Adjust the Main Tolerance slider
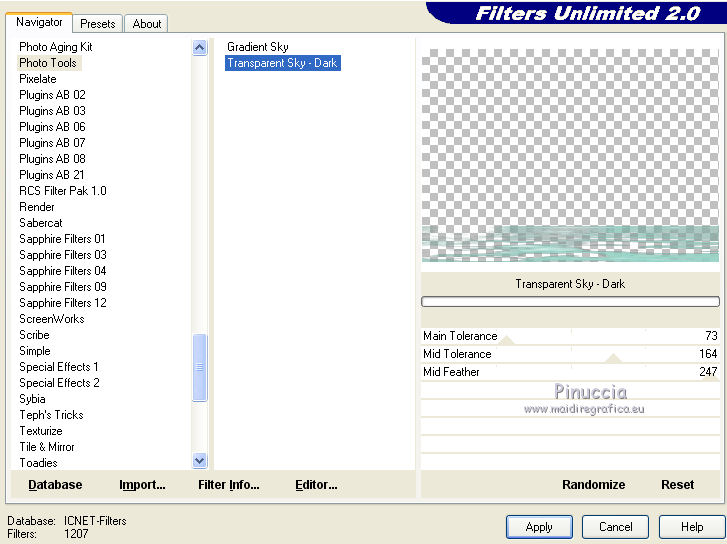 click(x=570, y=336)
